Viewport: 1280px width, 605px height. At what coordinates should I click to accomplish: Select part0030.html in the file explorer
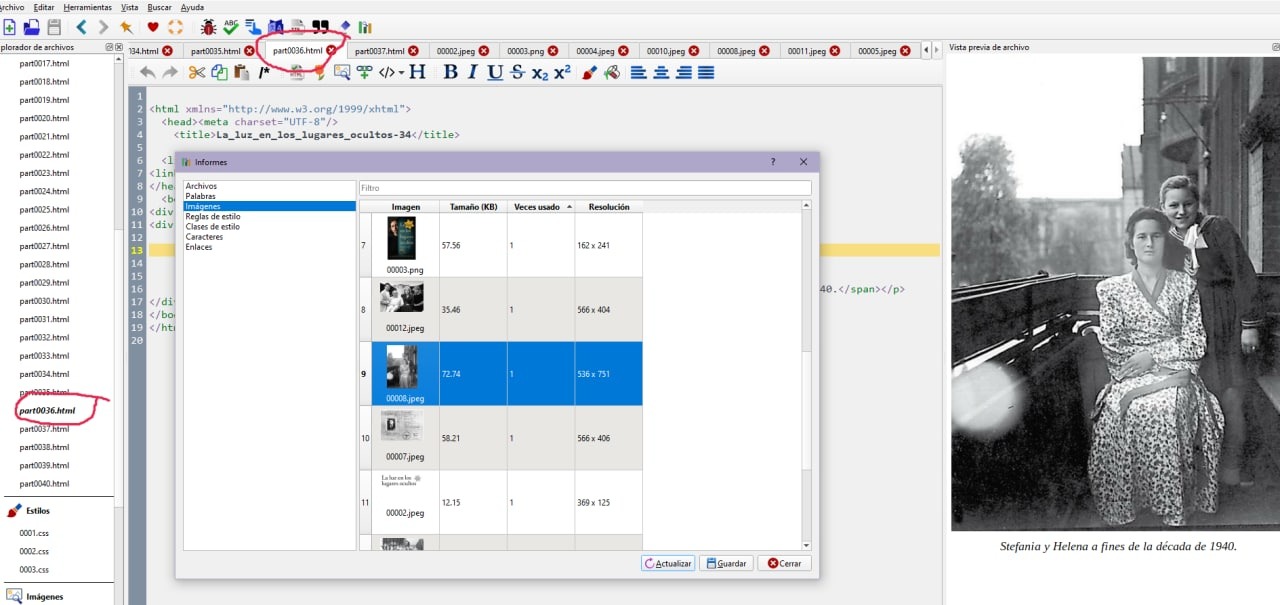(x=44, y=301)
